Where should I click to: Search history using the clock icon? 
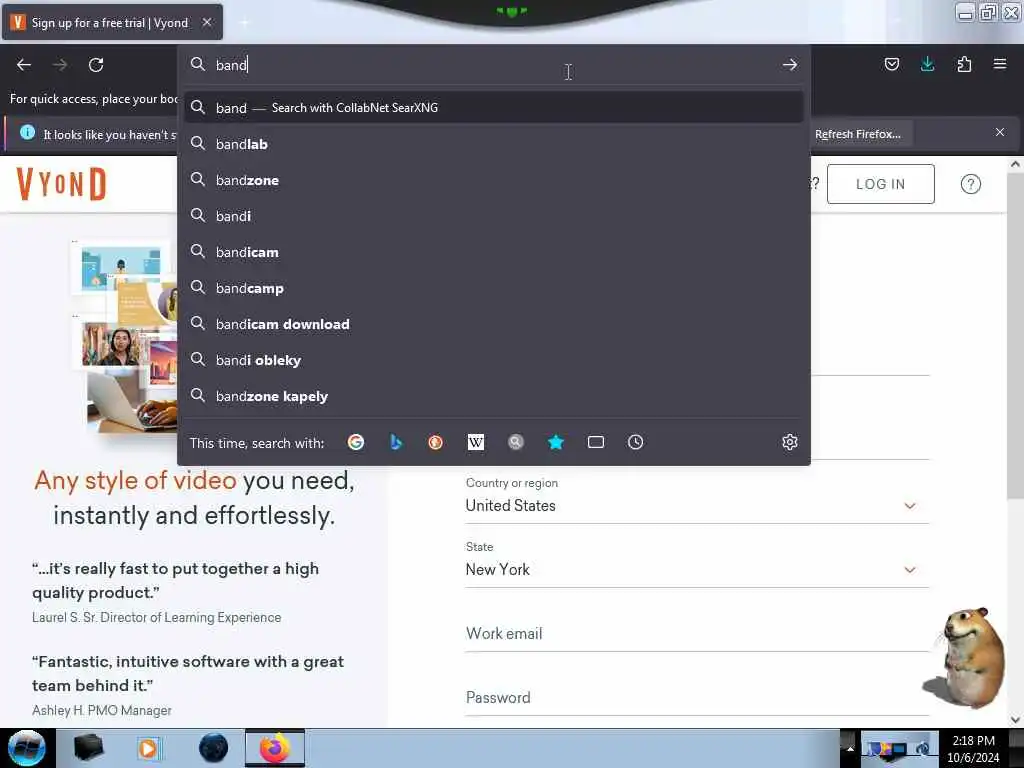coord(635,442)
